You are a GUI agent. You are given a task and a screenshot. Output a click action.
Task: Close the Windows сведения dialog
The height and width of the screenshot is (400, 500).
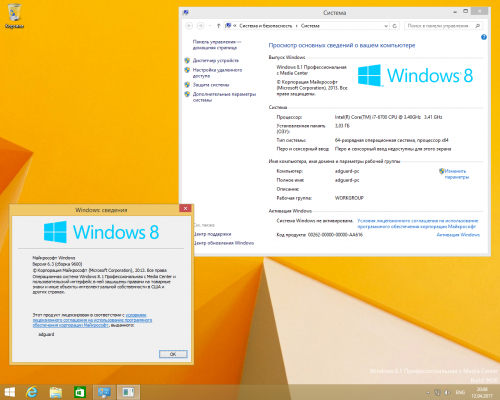click(x=185, y=208)
